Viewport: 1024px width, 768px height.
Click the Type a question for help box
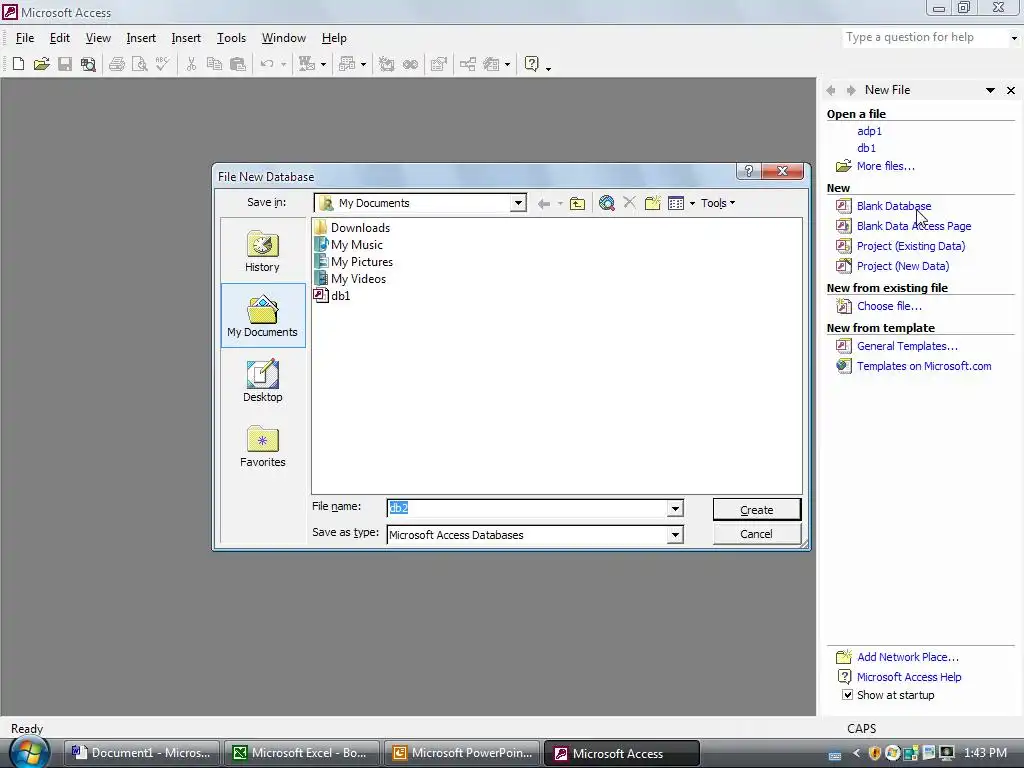coord(926,38)
